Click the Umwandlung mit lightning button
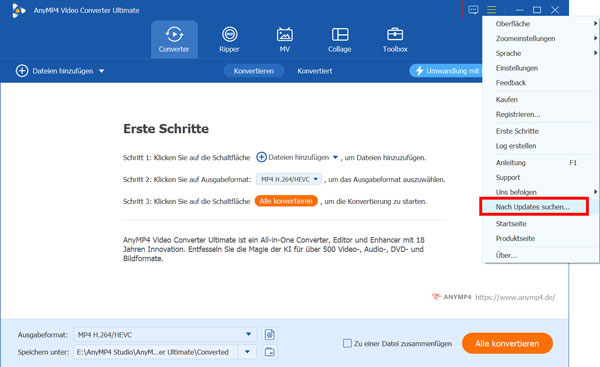 446,71
